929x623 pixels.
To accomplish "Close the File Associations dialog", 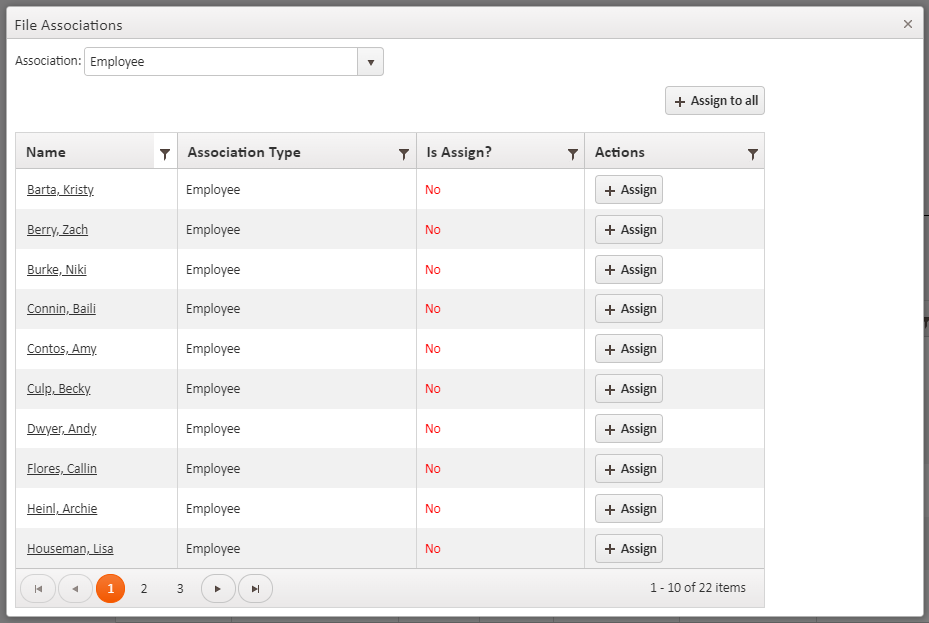I will click(908, 24).
